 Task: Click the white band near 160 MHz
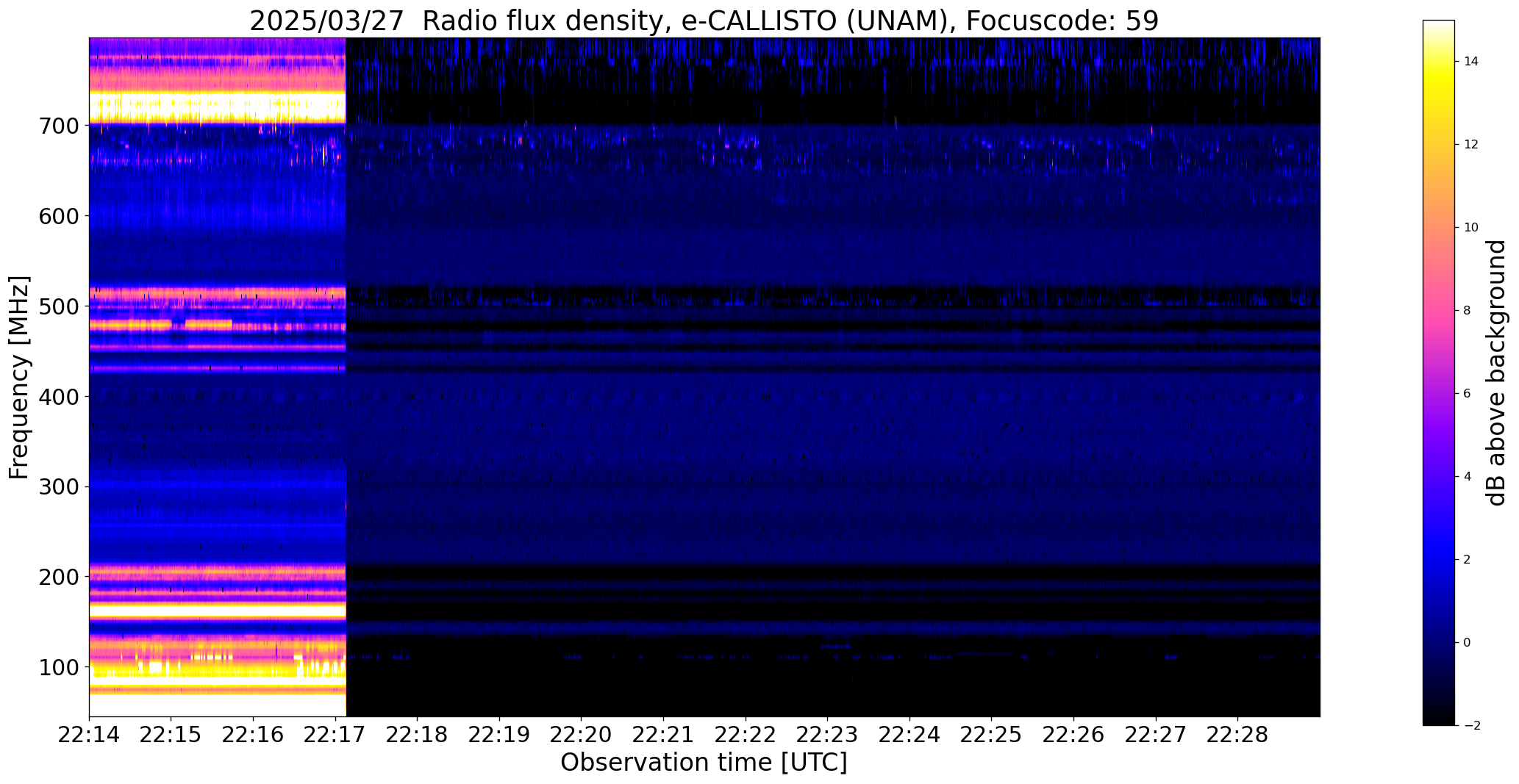point(217,611)
